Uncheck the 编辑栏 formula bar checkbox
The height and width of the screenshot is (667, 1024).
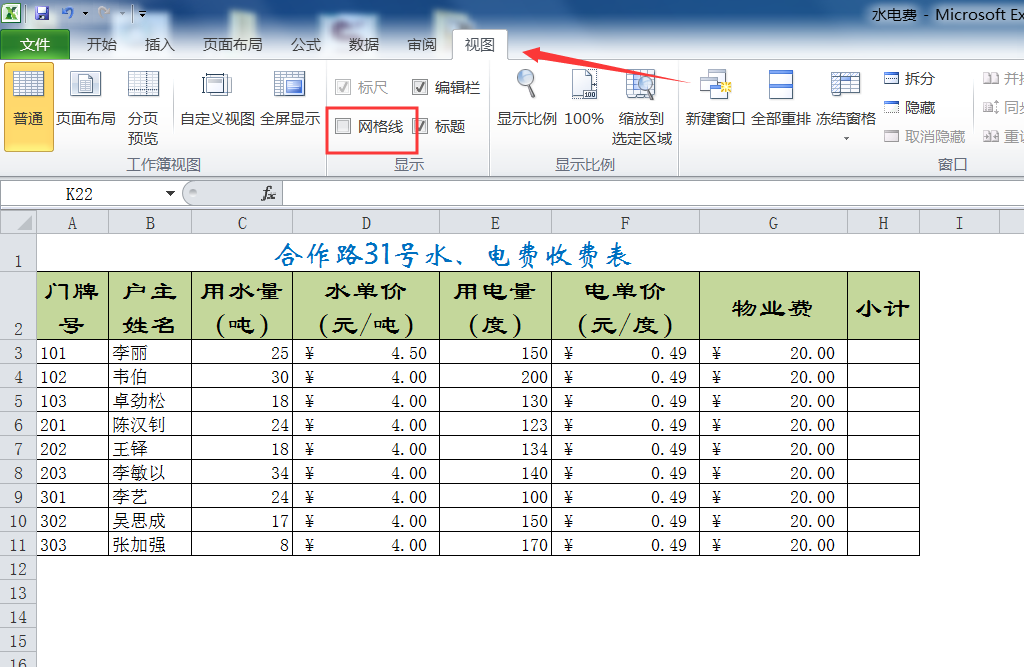420,87
